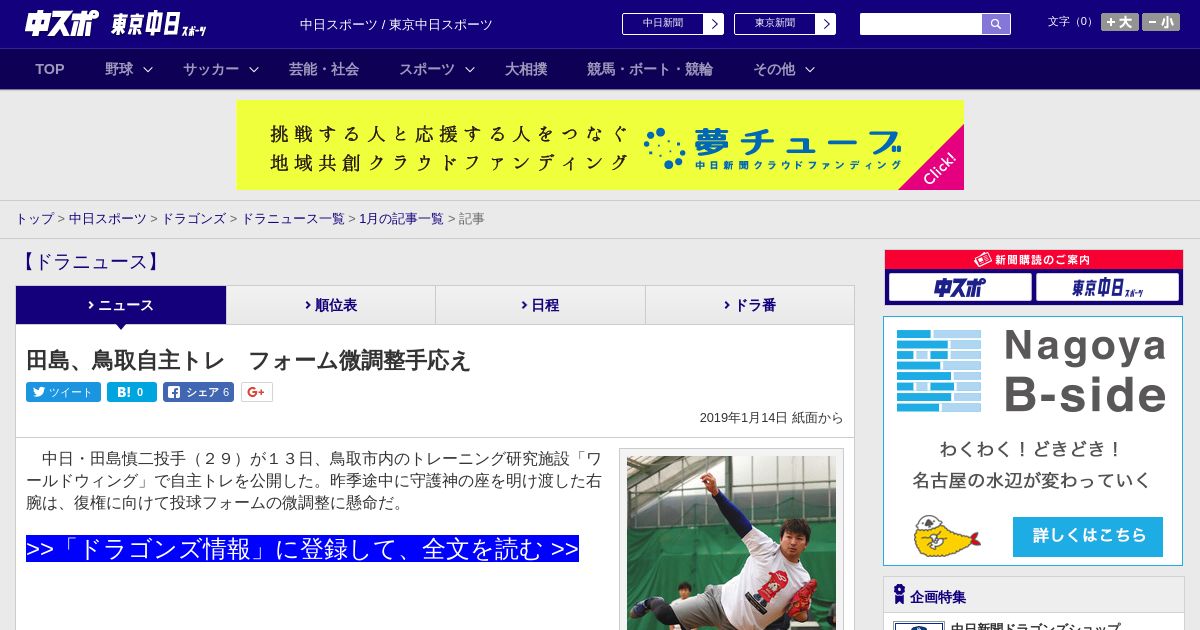Go to TOP in navigation bar
Image resolution: width=1200 pixels, height=630 pixels.
click(50, 69)
